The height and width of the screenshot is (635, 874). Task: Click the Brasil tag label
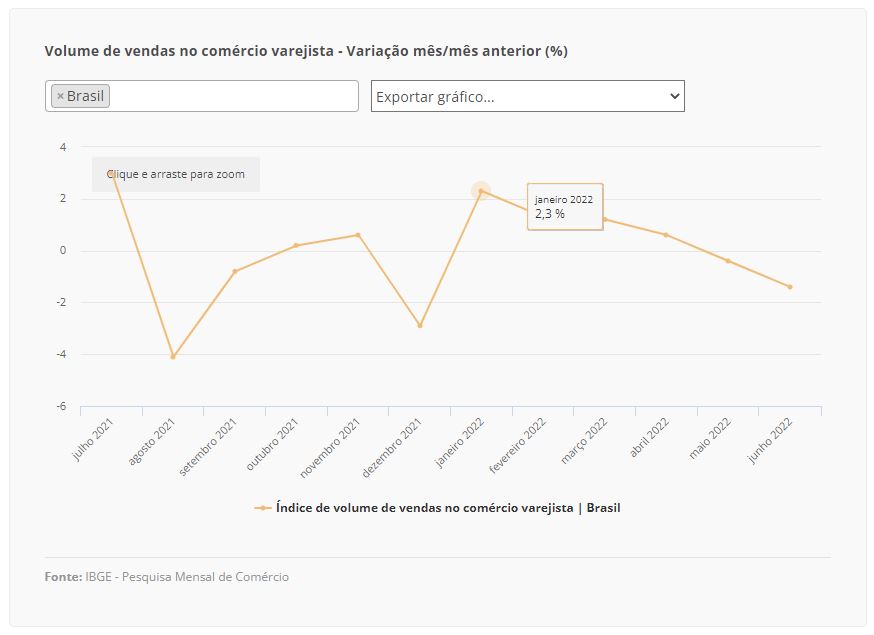point(85,96)
